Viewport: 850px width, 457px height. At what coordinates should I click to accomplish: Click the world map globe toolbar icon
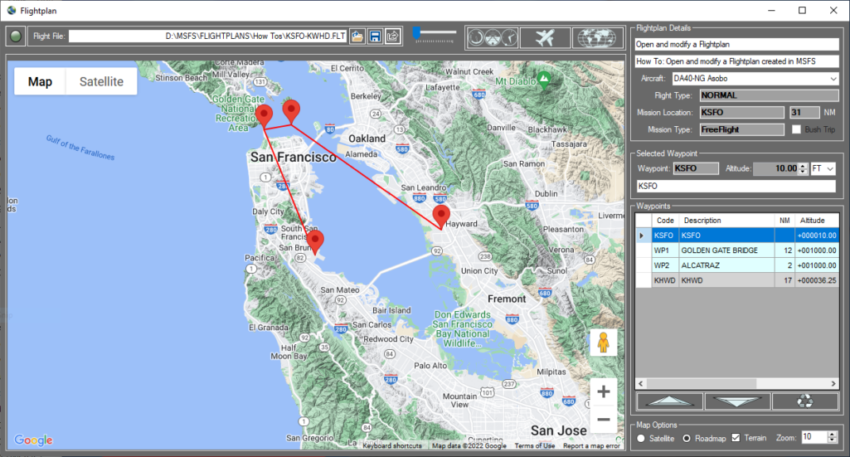598,37
